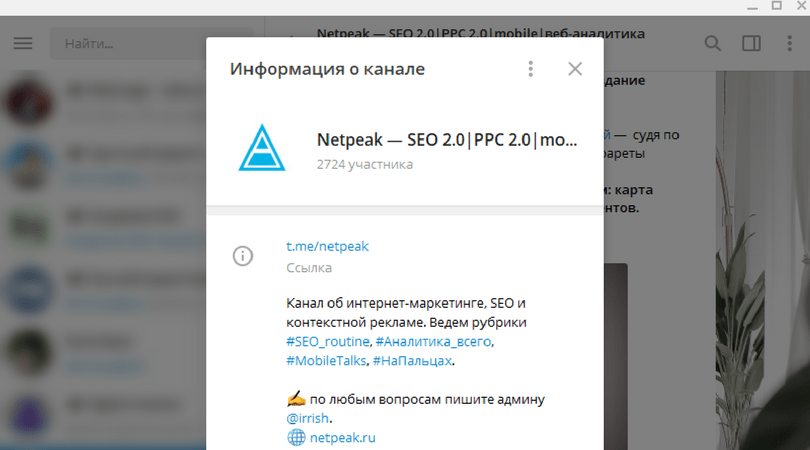Open the t.me/netpeak link

[x=328, y=246]
